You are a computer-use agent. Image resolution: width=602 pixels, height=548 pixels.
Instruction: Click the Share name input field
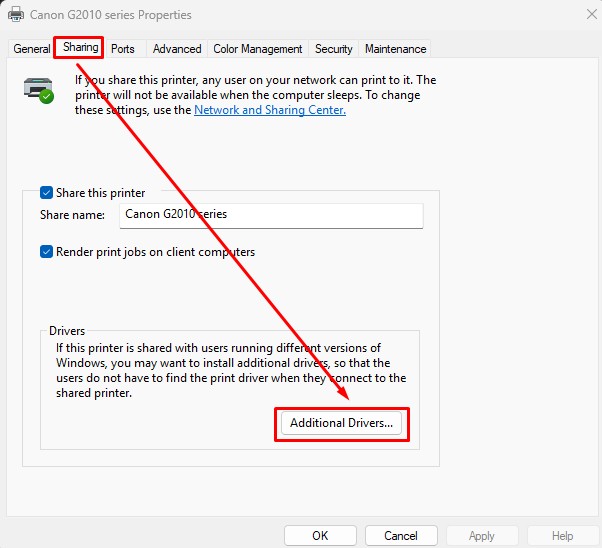point(271,215)
